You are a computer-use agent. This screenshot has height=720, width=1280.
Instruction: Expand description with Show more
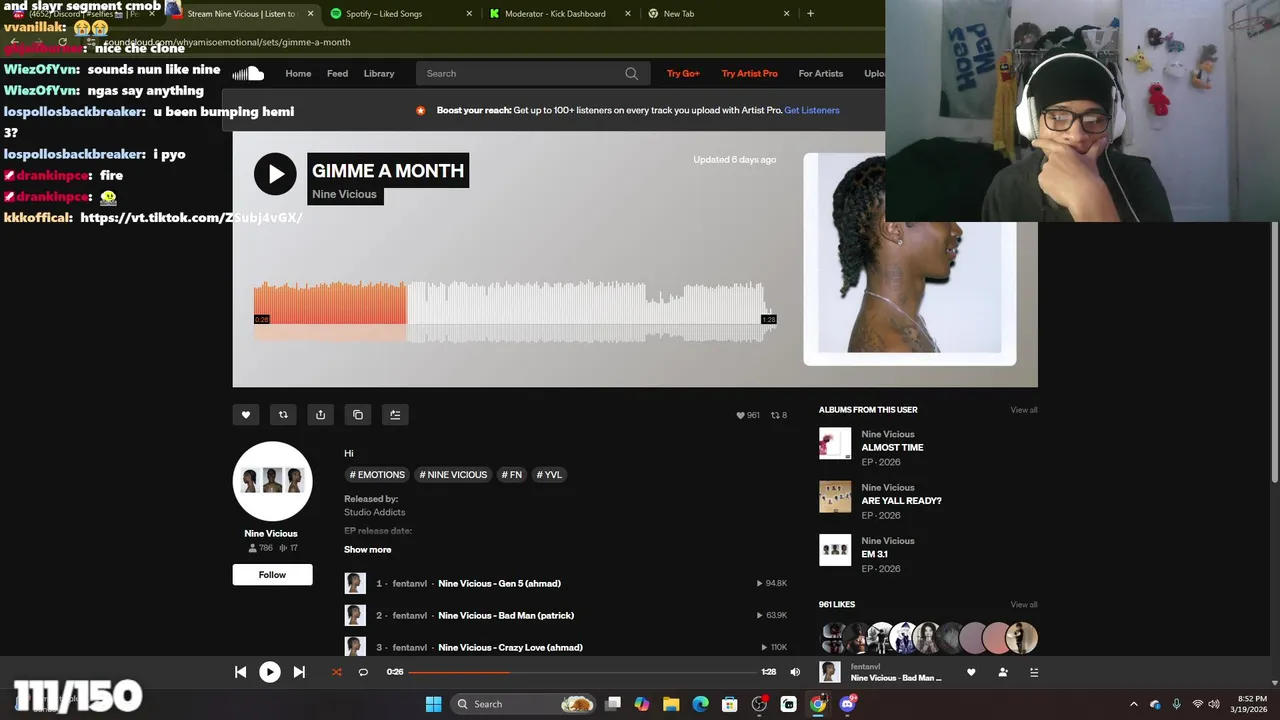coord(368,550)
